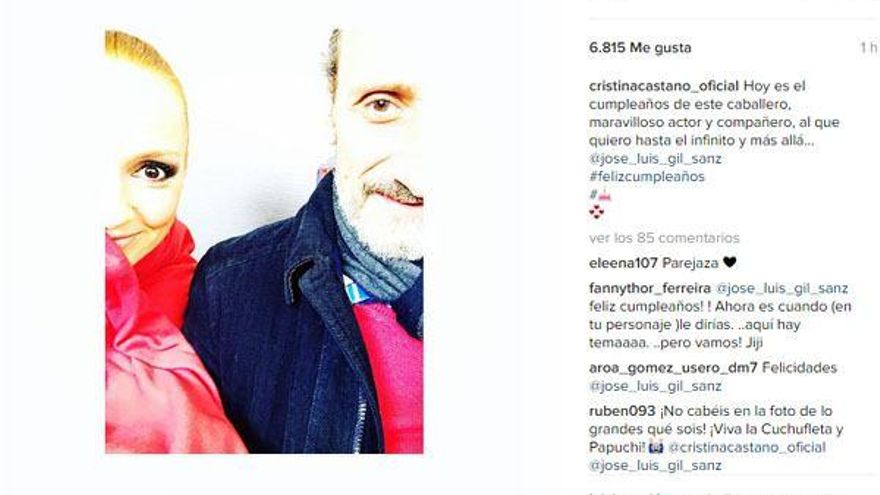The height and width of the screenshot is (495, 880).
Task: Open fannythor_ferreira commenter profile
Action: (650, 288)
